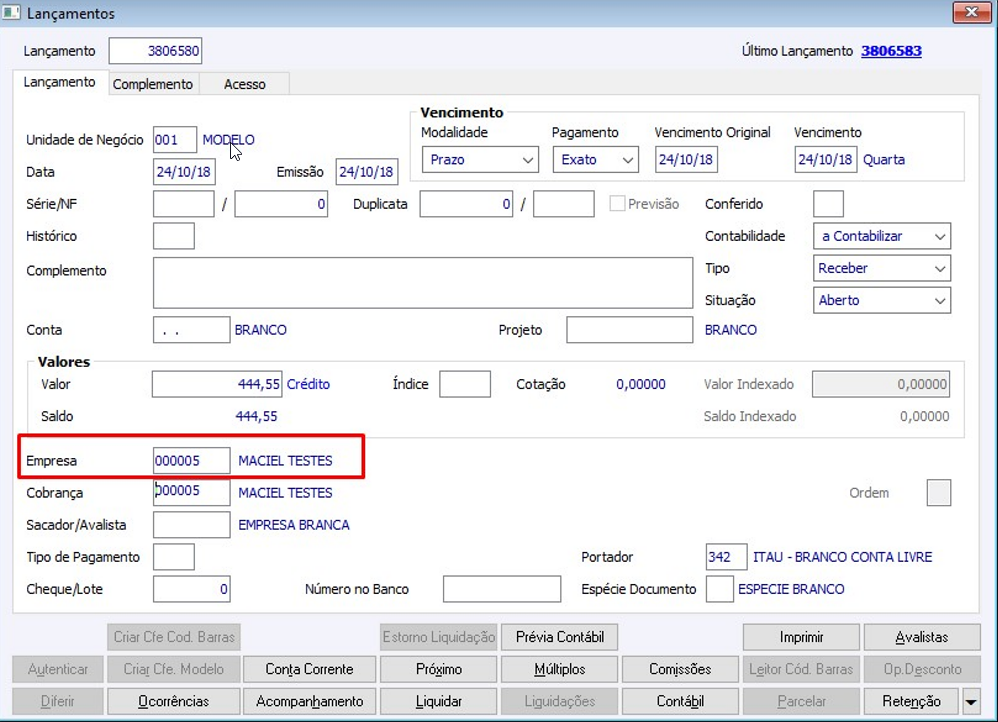Click the Vencimento date field
The image size is (998, 722).
click(x=826, y=160)
